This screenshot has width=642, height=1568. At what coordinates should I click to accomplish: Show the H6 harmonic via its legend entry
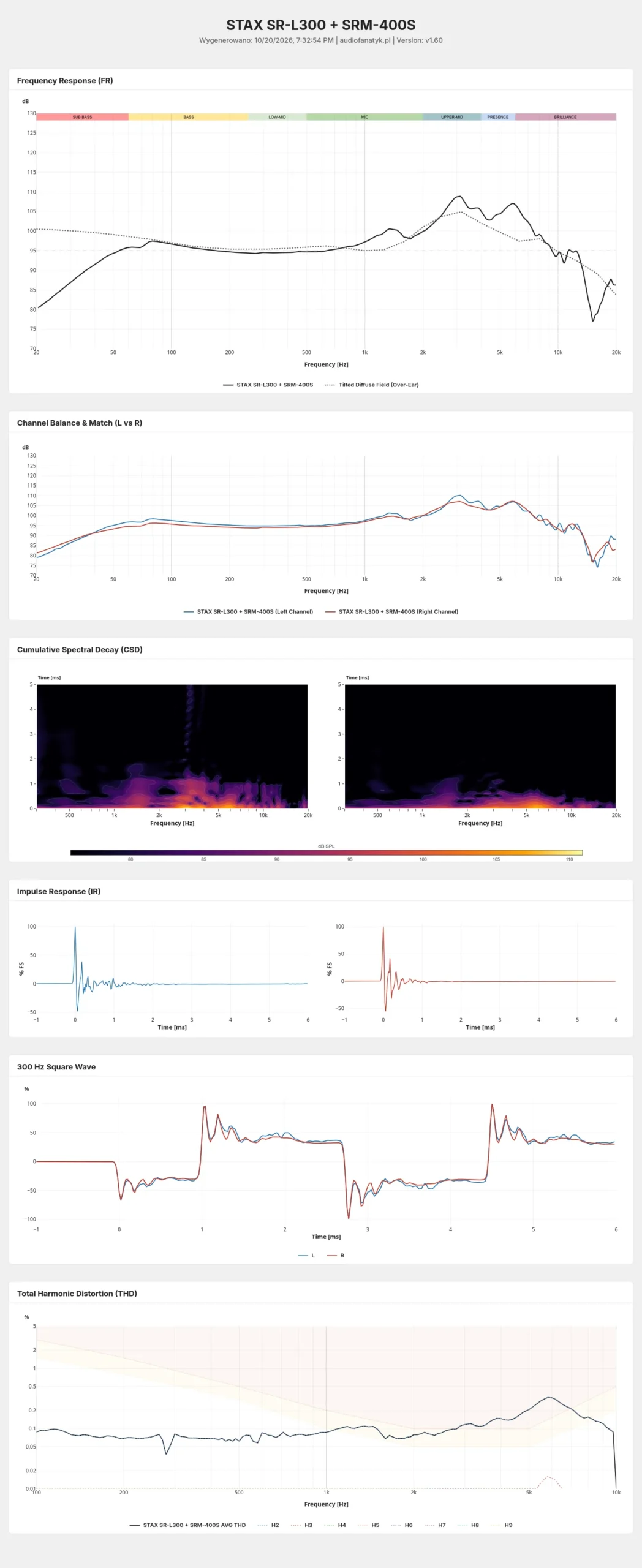pyautogui.click(x=401, y=1525)
